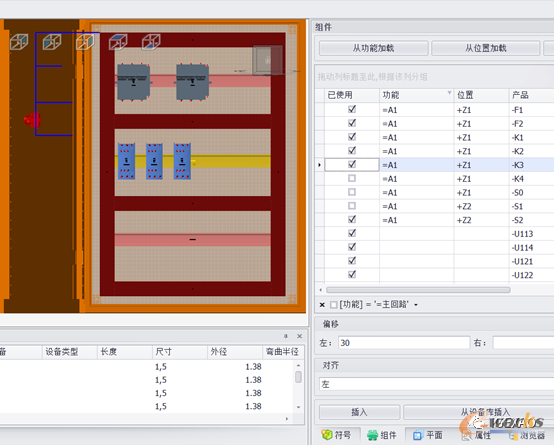Select the red pushbutton on the cabinet door

(x=32, y=120)
